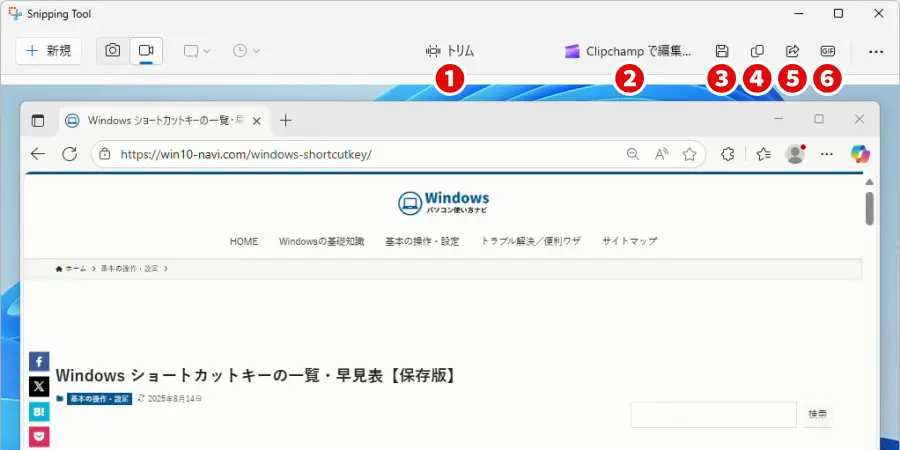Export recording as GIF
Screen dimensions: 900x450
827,51
